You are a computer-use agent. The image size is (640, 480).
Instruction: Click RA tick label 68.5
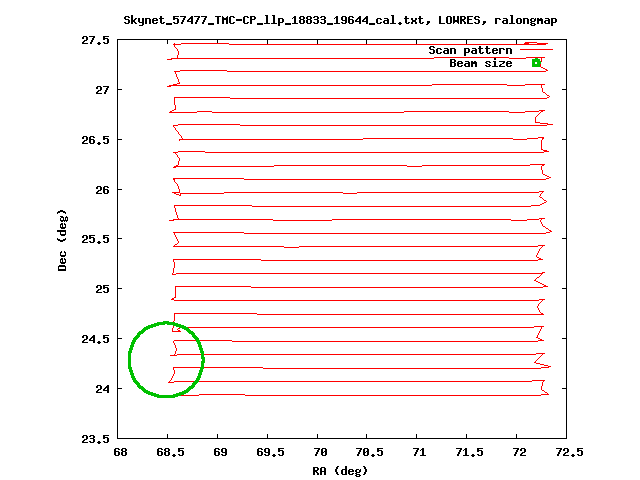(x=170, y=452)
